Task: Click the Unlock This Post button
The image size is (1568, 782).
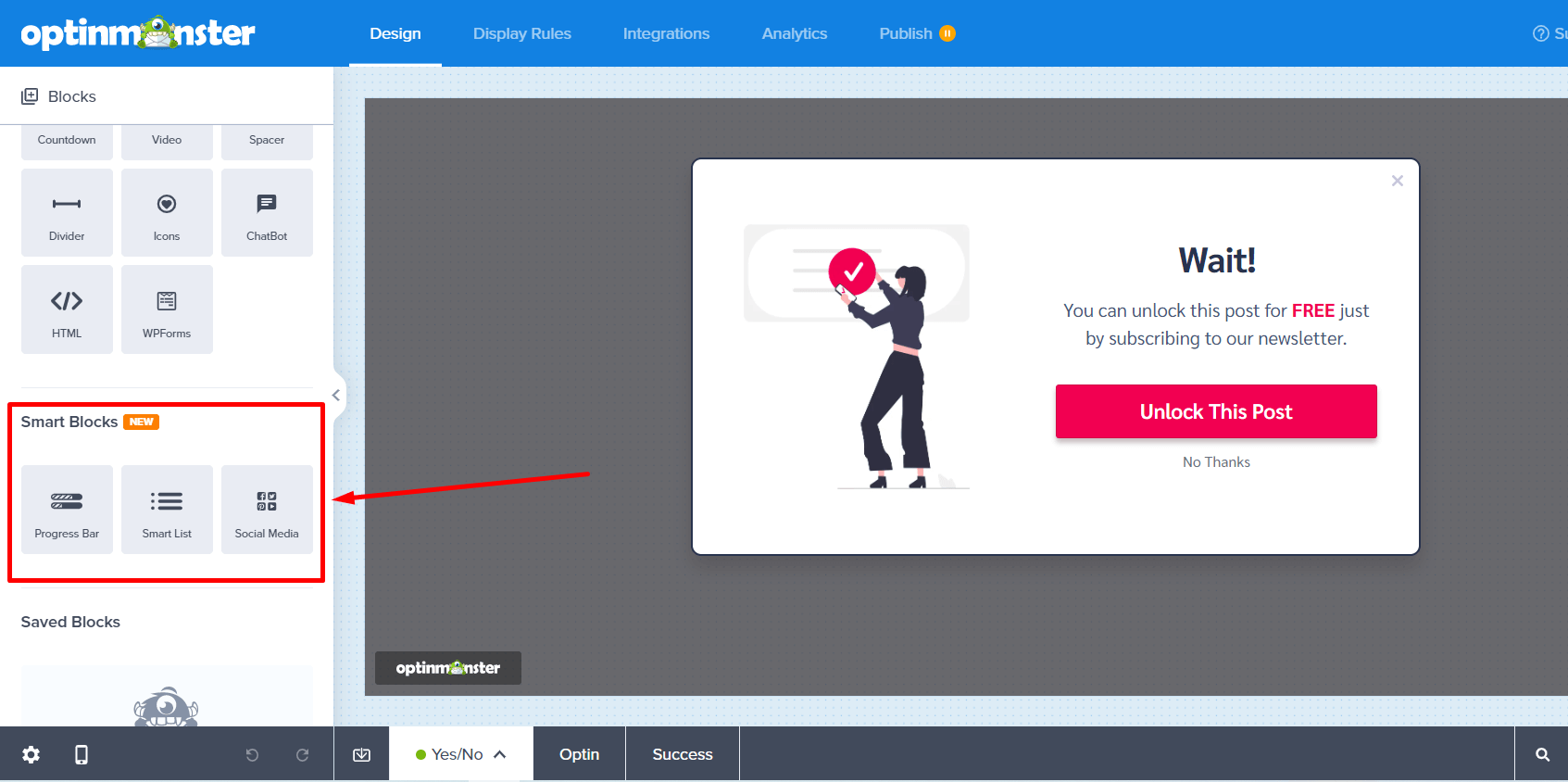Action: tap(1215, 411)
